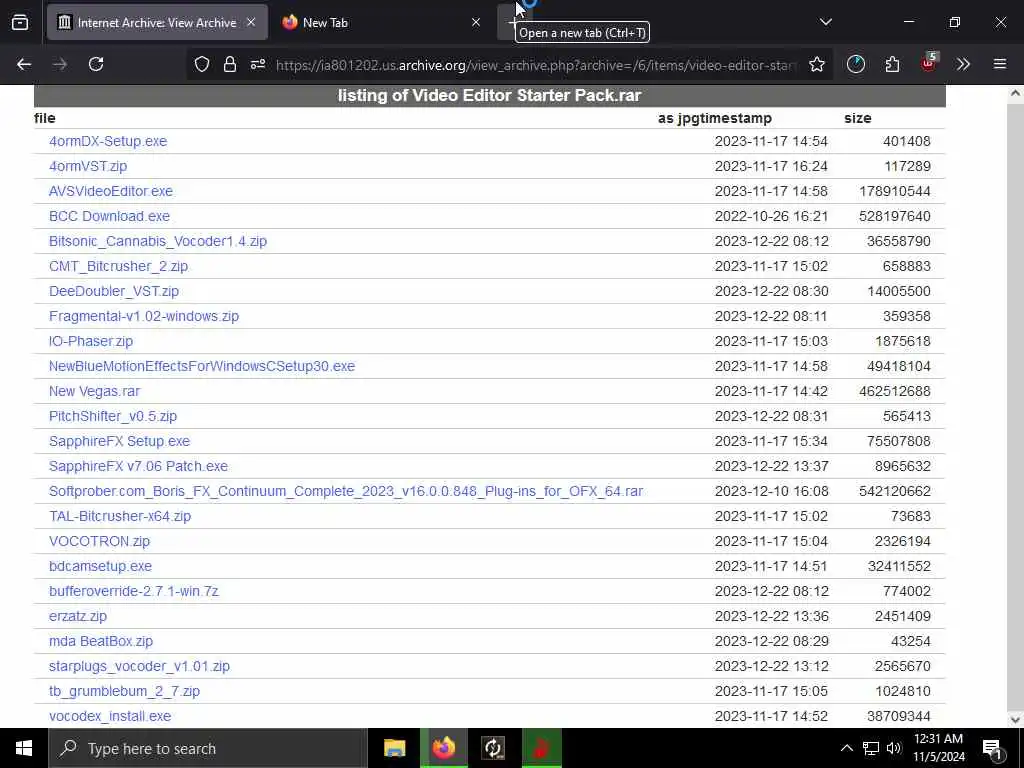
Task: Select the size value 542120662
Action: pyautogui.click(x=895, y=491)
